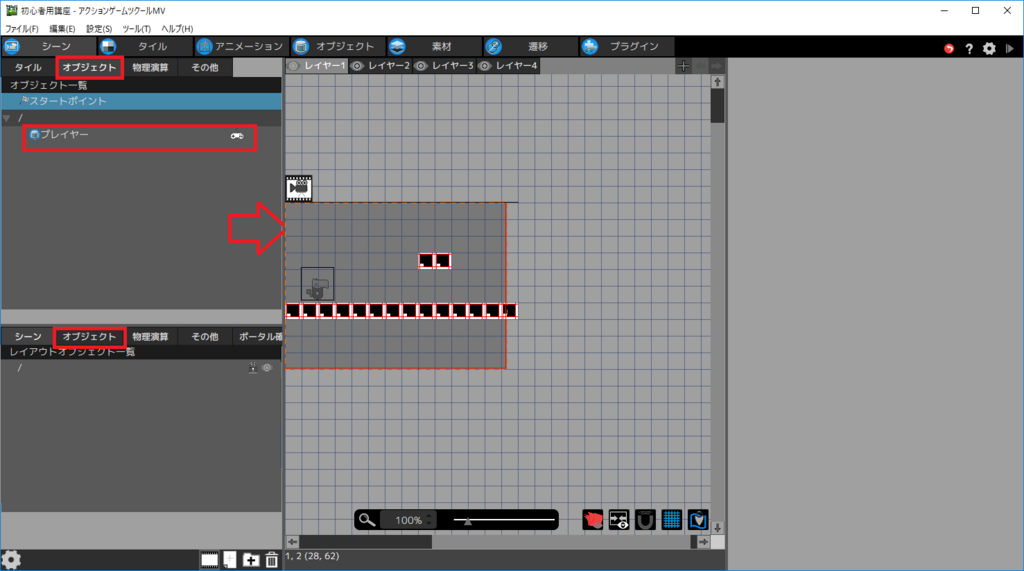Click gear icon at bottom-left corner
Viewport: 1024px width, 571px height.
point(11,560)
